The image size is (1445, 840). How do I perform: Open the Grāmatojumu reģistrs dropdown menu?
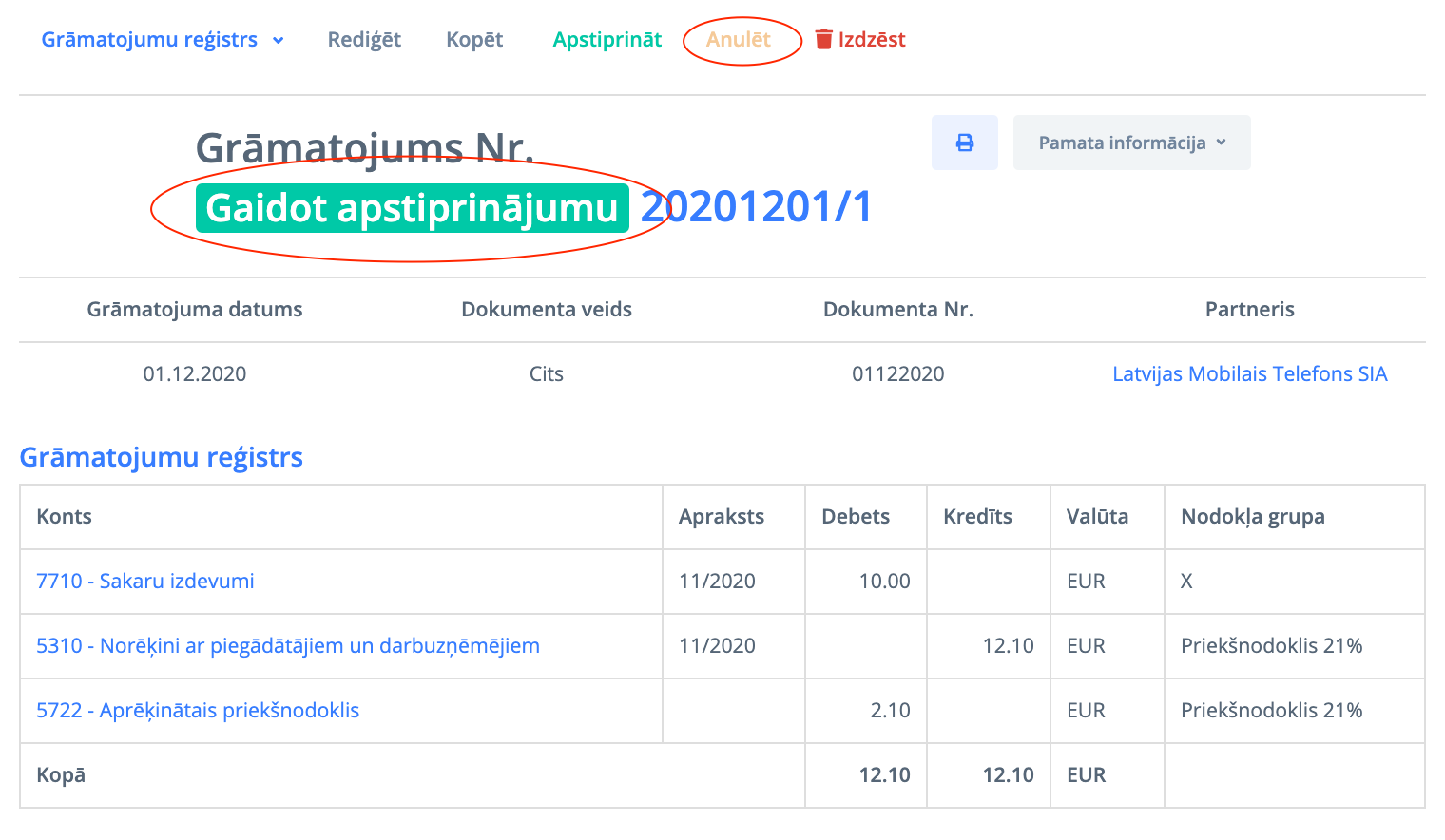163,39
